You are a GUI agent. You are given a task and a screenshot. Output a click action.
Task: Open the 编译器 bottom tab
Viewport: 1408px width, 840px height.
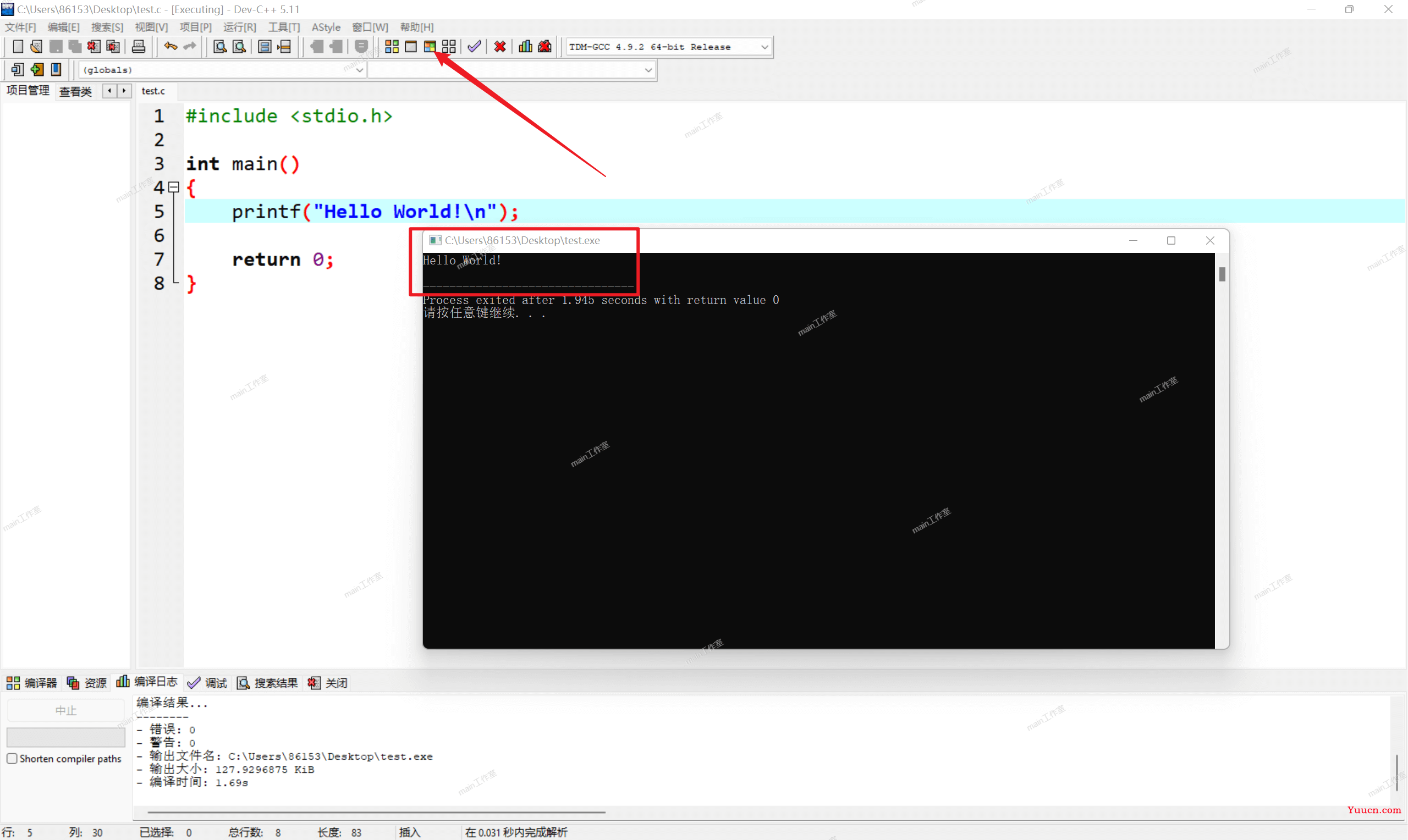click(x=32, y=683)
